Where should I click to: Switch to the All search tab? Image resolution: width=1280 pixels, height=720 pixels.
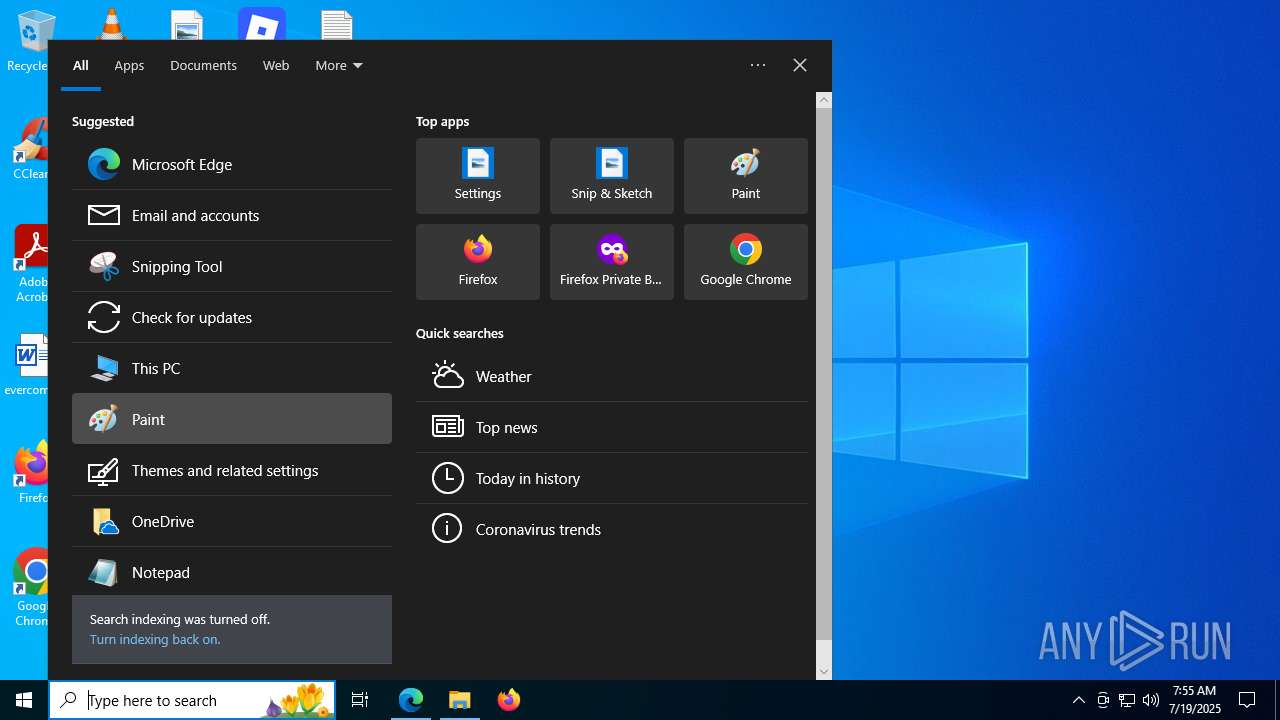click(x=81, y=65)
